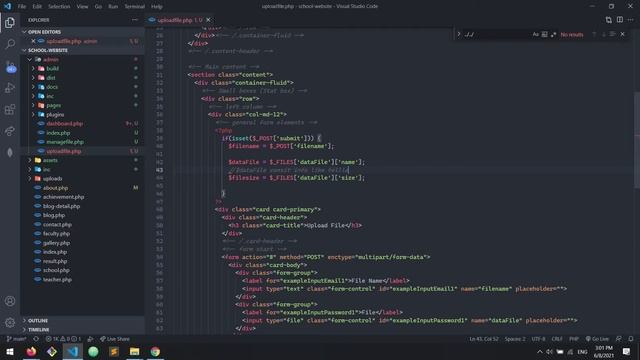This screenshot has width=640, height=360.
Task: Open the Help menu
Action: [157, 6]
